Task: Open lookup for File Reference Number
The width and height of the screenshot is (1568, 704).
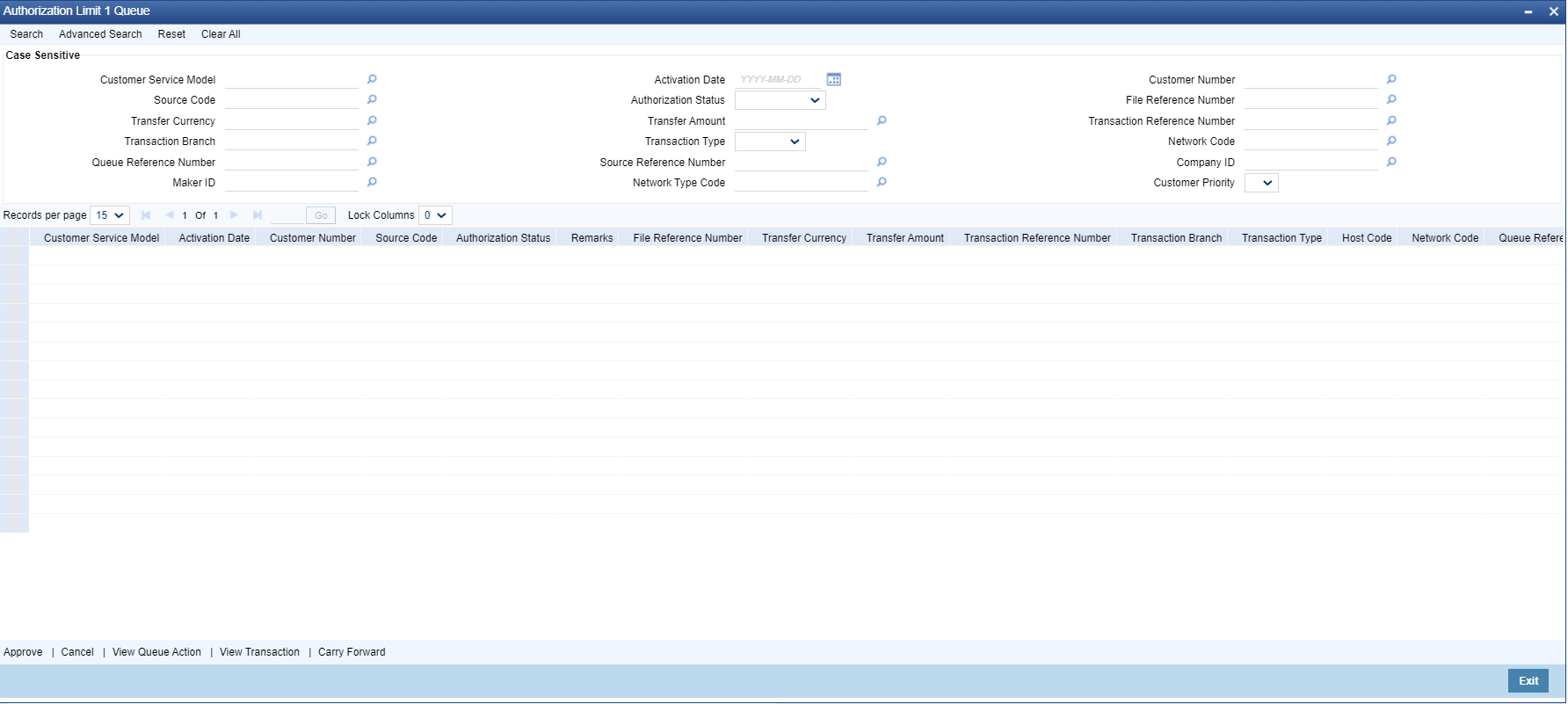Action: click(x=1391, y=99)
